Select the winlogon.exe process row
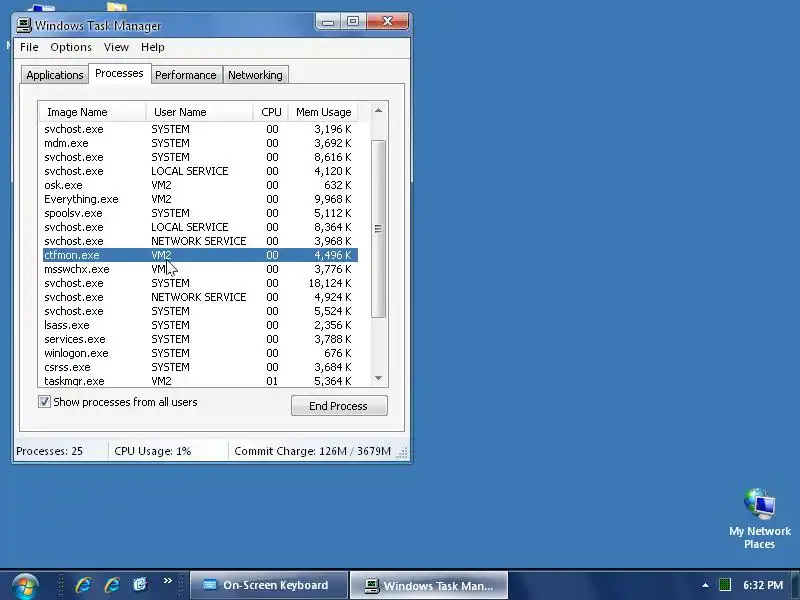 (199, 353)
